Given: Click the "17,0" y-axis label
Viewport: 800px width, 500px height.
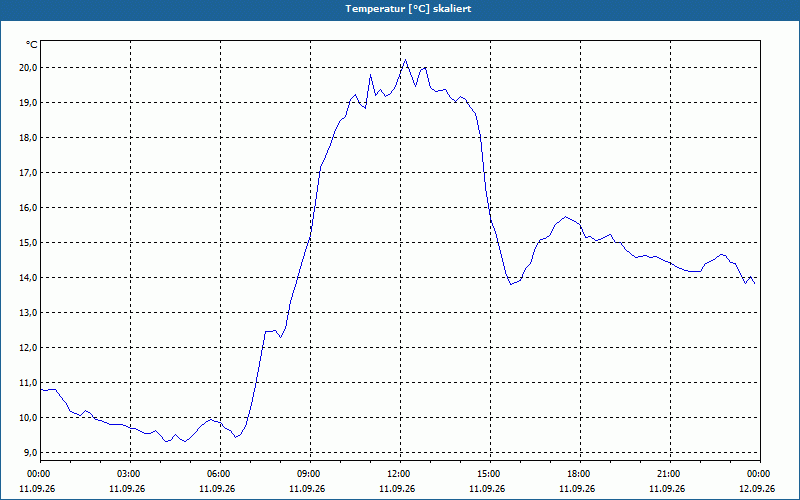Looking at the screenshot, I should [x=28, y=172].
